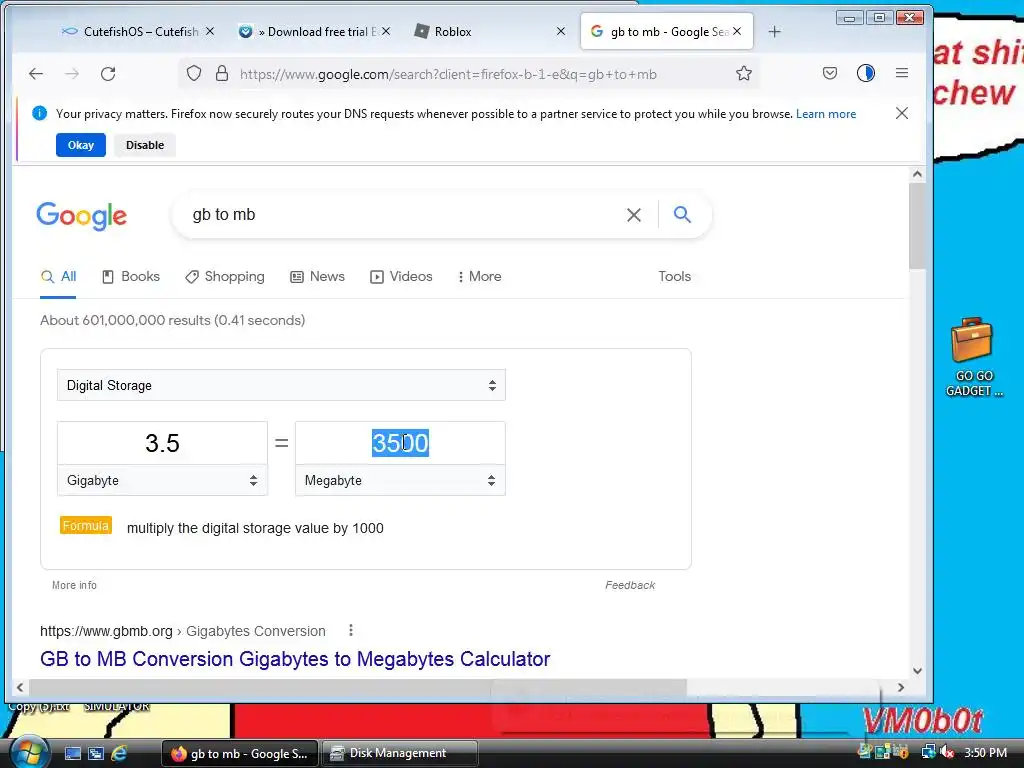Open GO GO GADGET desktop icon
1024x768 pixels.
pyautogui.click(x=973, y=357)
